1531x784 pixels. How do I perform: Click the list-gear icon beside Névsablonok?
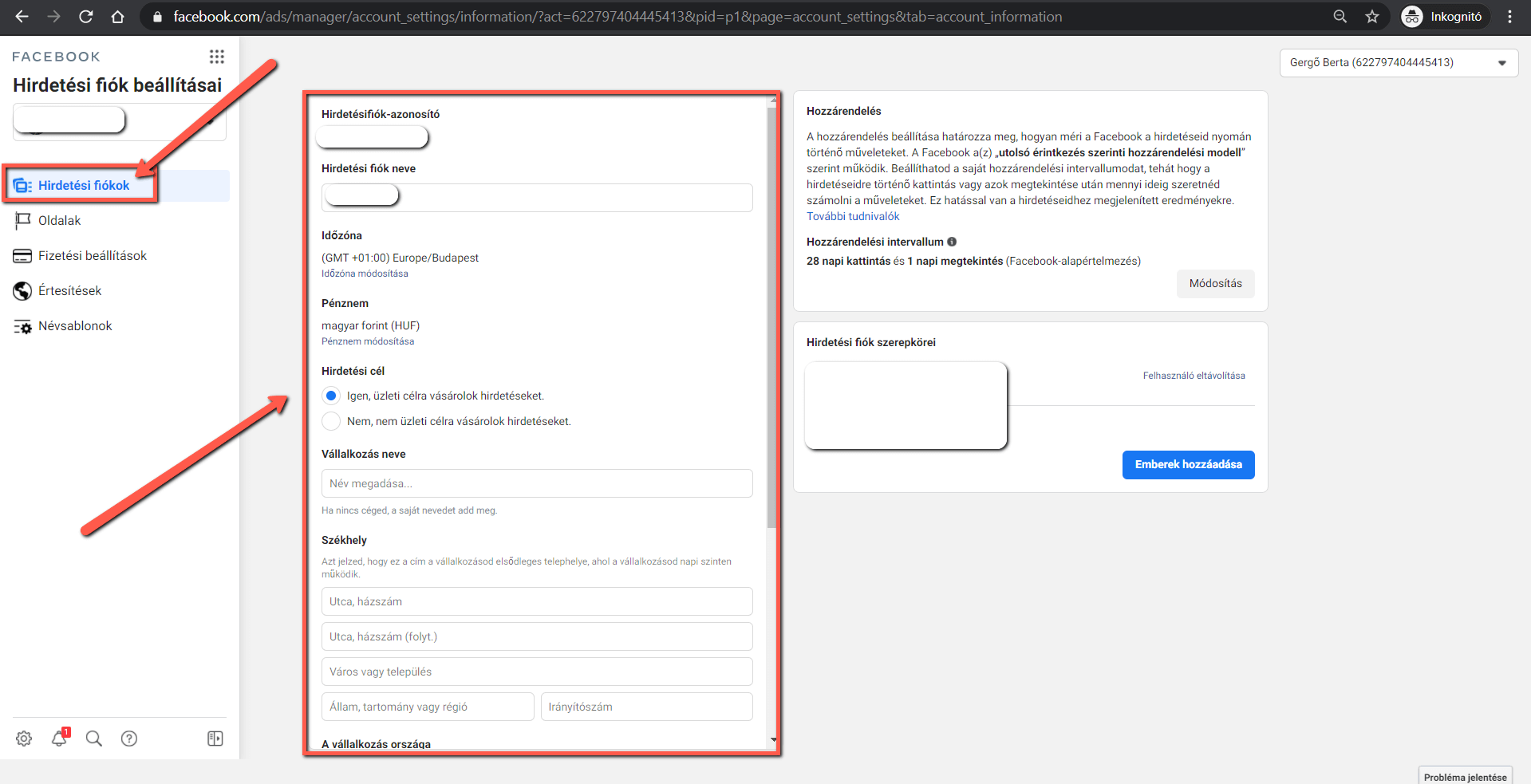tap(22, 326)
